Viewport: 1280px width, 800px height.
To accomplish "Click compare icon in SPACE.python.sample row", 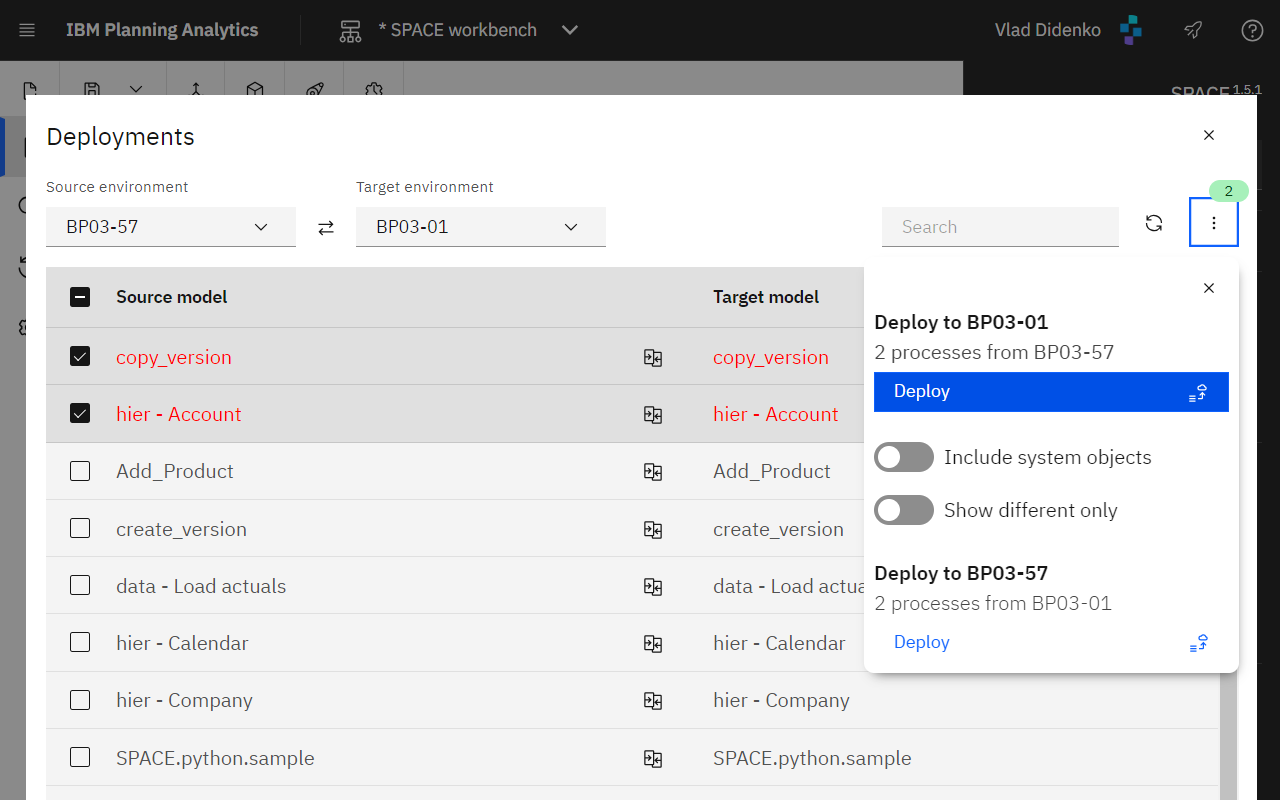I will click(x=653, y=759).
